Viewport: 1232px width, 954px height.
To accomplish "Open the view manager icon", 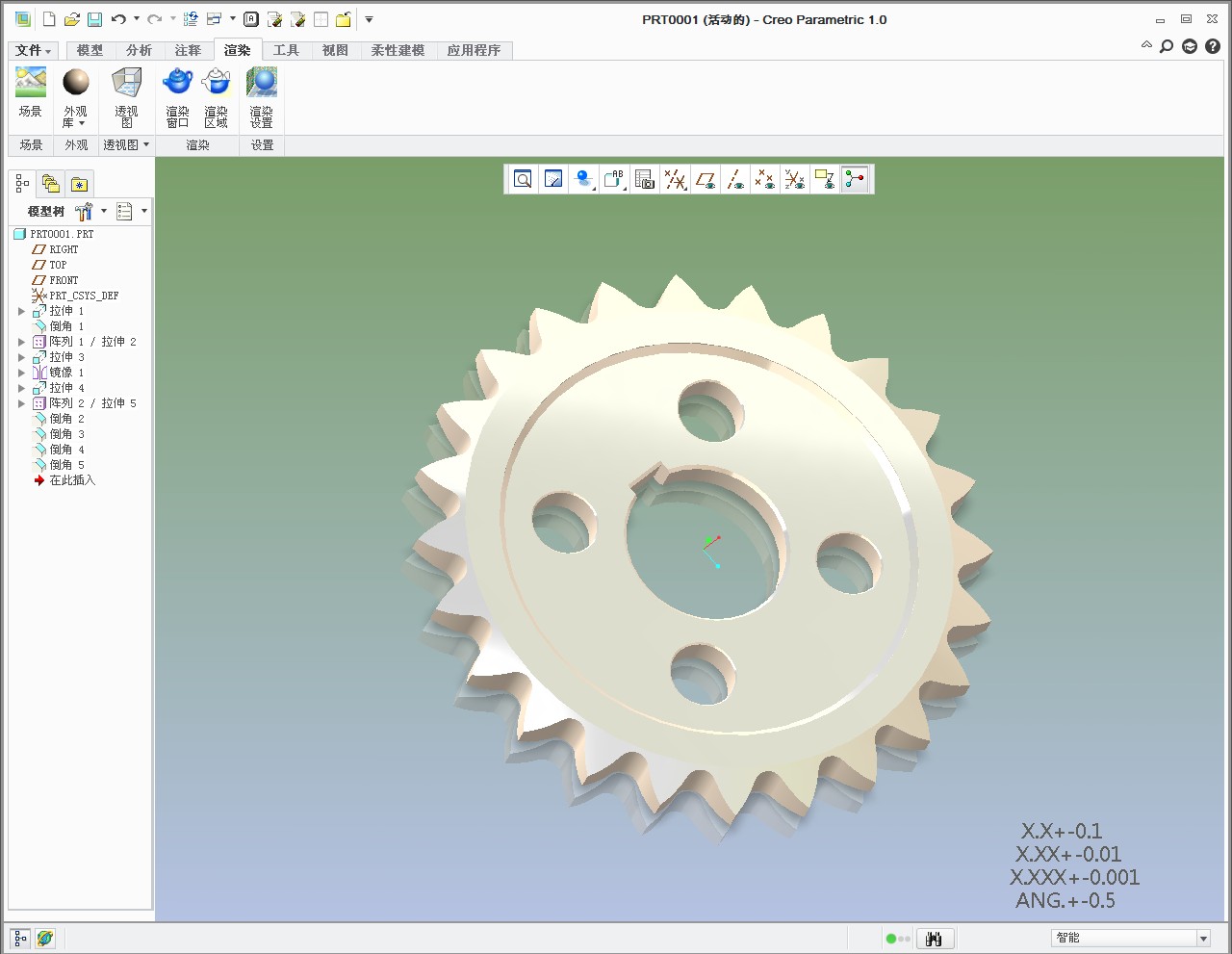I will [x=645, y=179].
